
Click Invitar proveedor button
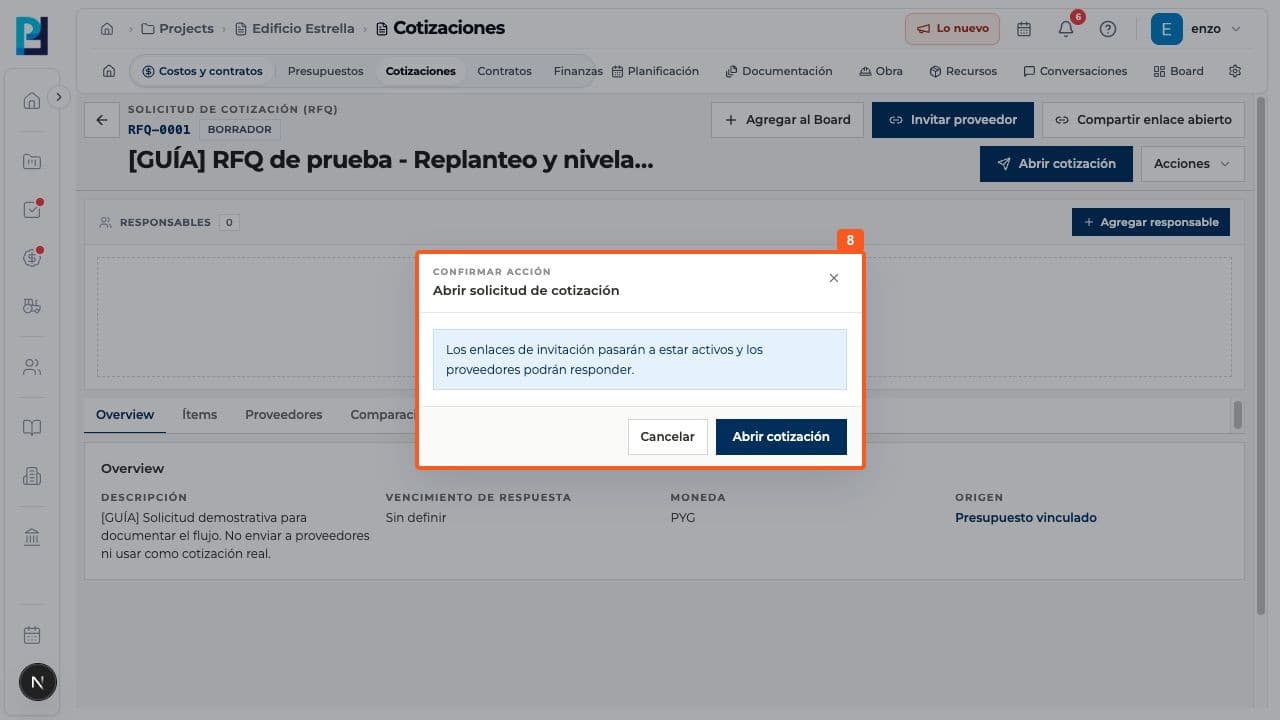(953, 120)
